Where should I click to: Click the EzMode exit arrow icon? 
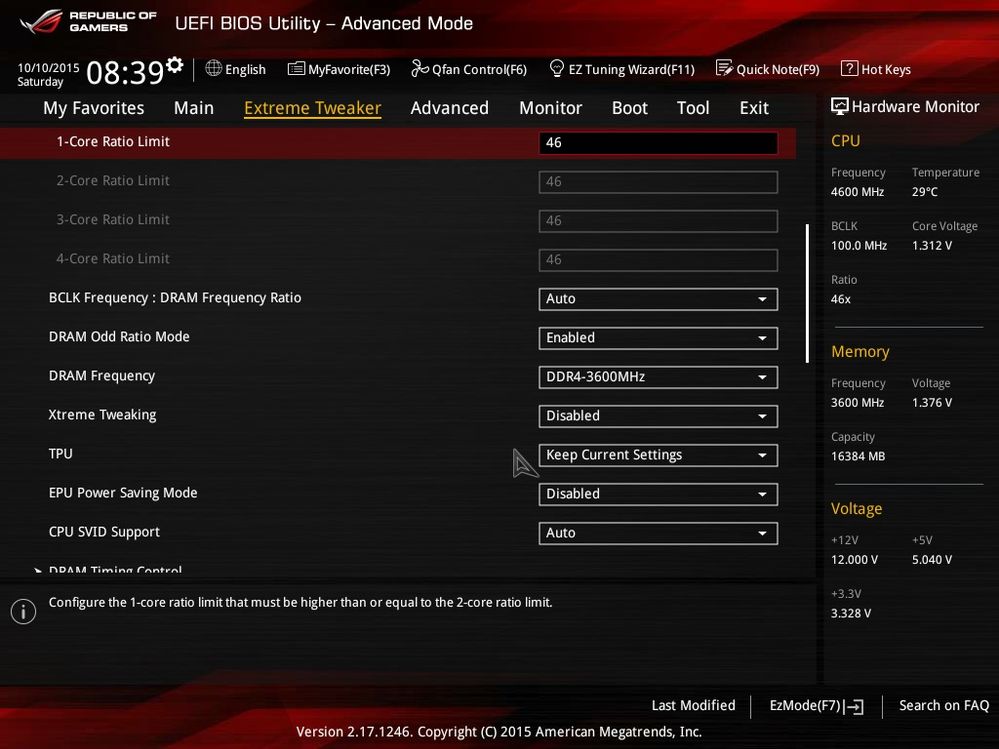pos(854,706)
